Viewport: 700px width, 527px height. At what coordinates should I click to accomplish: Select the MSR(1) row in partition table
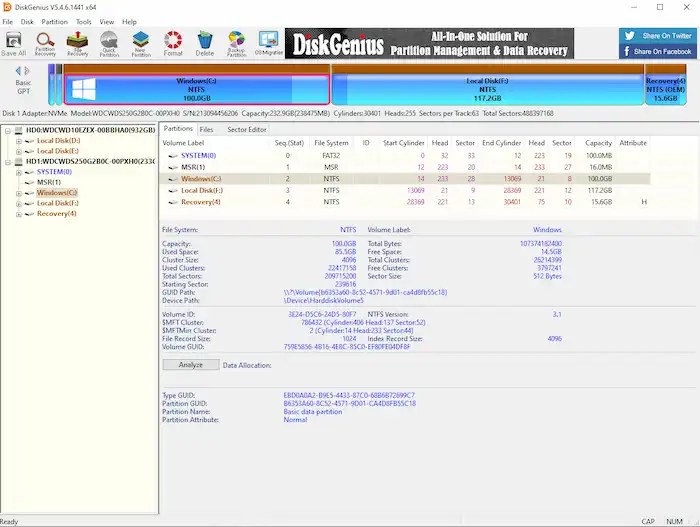coord(404,167)
